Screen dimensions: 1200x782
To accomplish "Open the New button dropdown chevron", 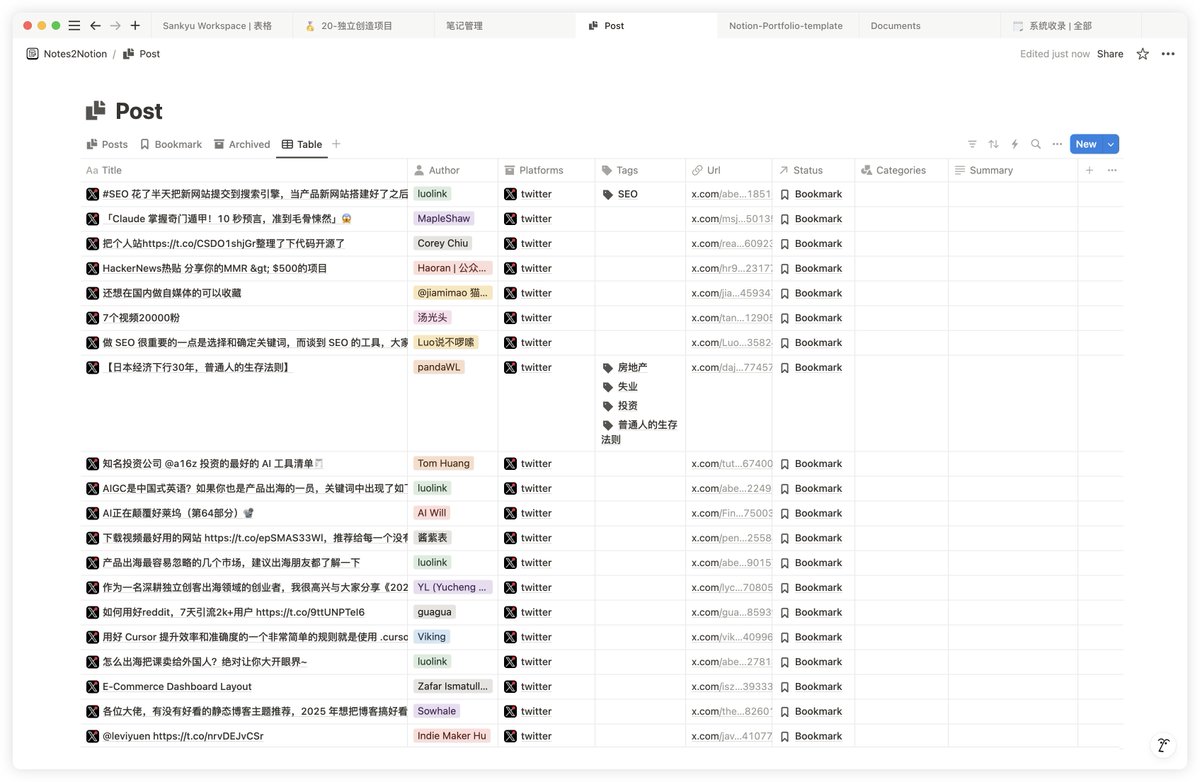I will pyautogui.click(x=1113, y=143).
